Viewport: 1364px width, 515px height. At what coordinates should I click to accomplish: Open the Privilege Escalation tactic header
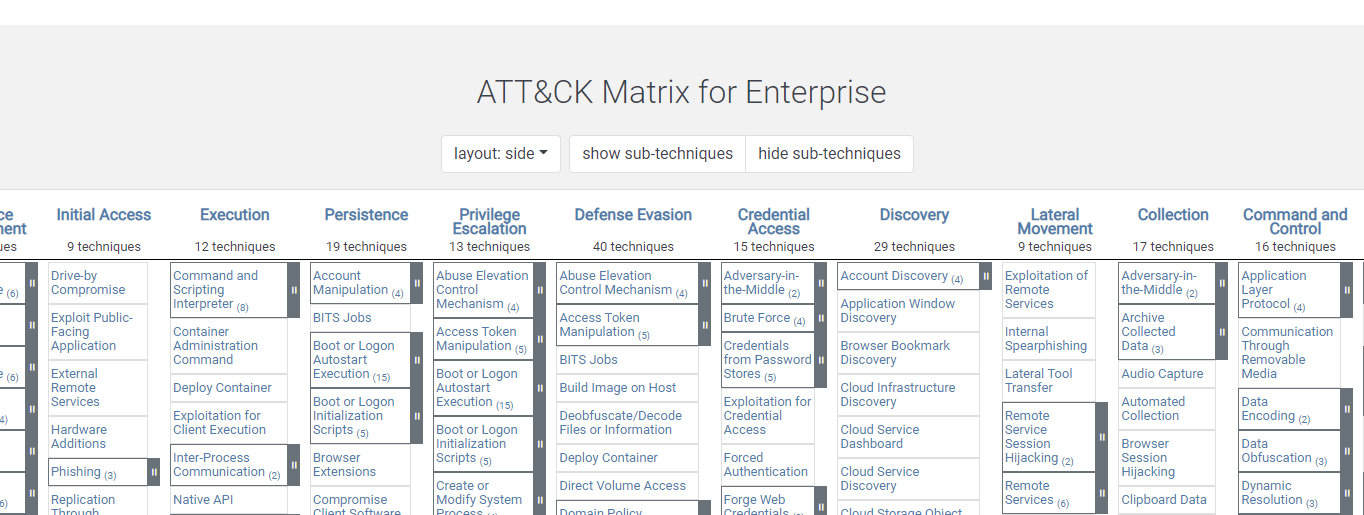[490, 221]
